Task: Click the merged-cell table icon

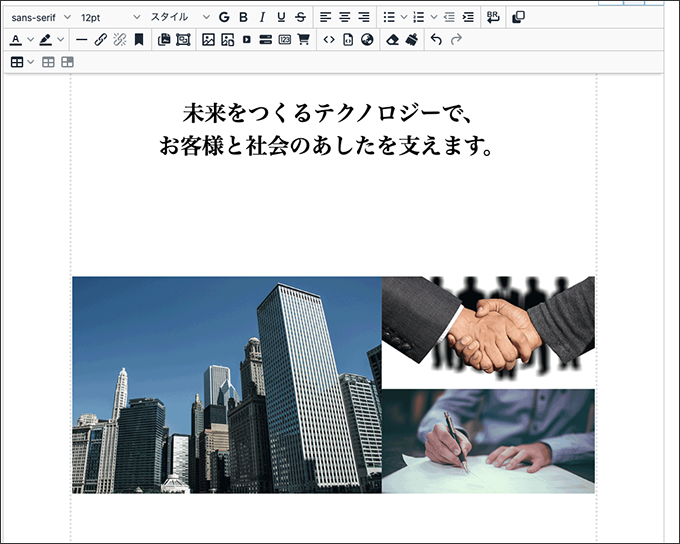Action: [x=67, y=62]
